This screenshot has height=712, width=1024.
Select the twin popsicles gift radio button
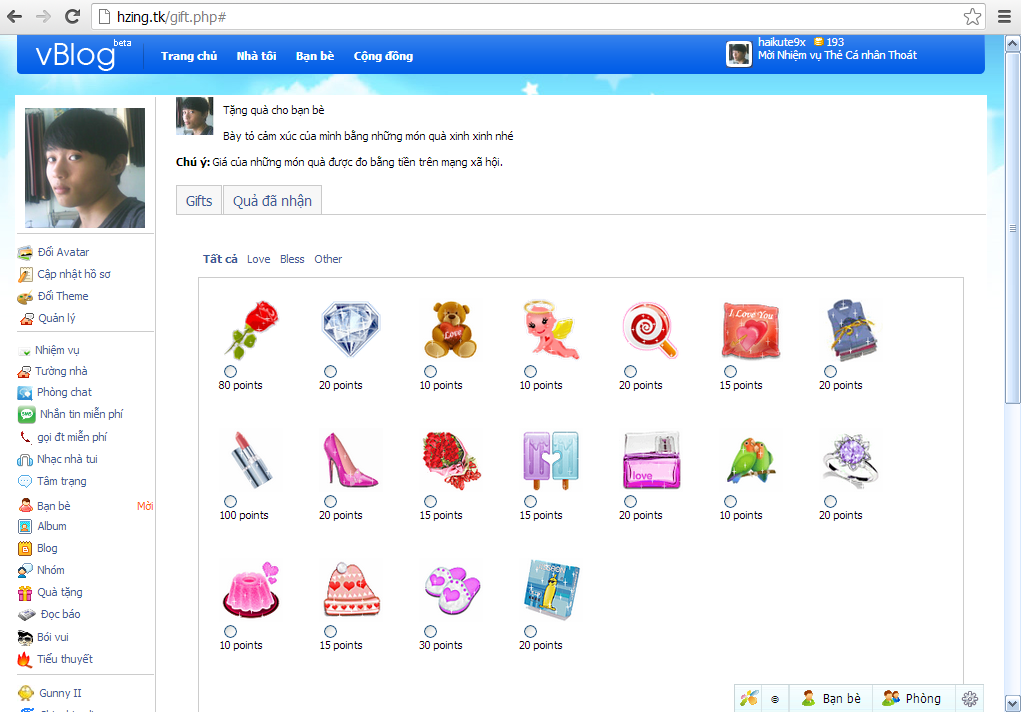coord(530,502)
